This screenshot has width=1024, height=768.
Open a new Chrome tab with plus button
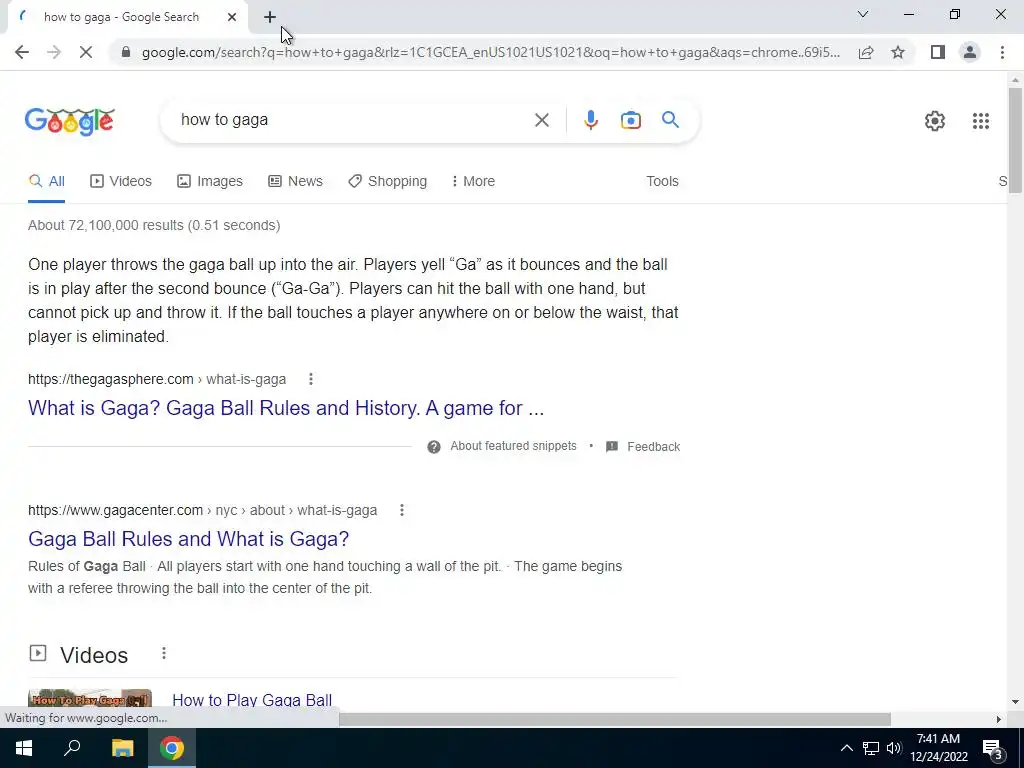coord(270,17)
